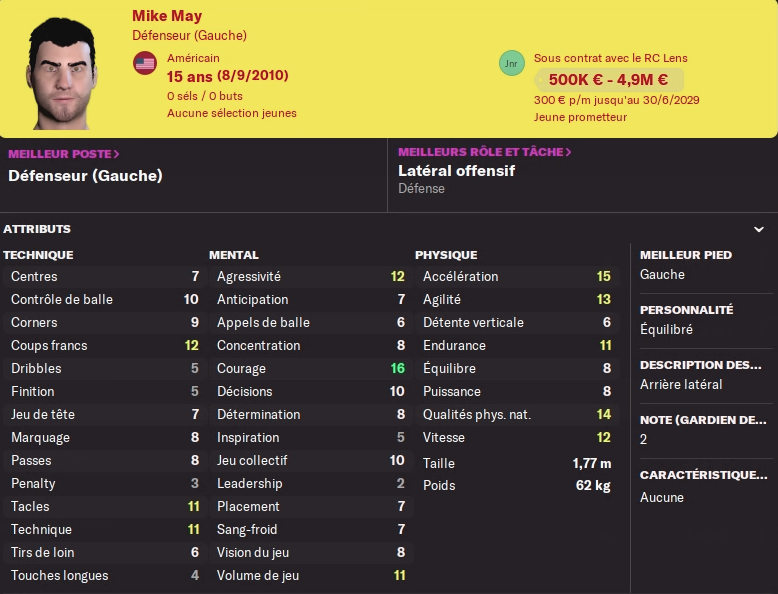Click the Meilleur Pied Gauche entry
778x594 pixels.
click(x=662, y=274)
